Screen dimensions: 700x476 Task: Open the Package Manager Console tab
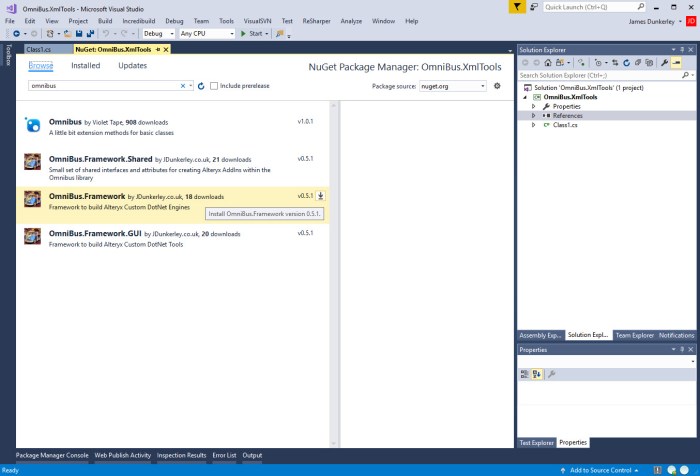coord(52,455)
